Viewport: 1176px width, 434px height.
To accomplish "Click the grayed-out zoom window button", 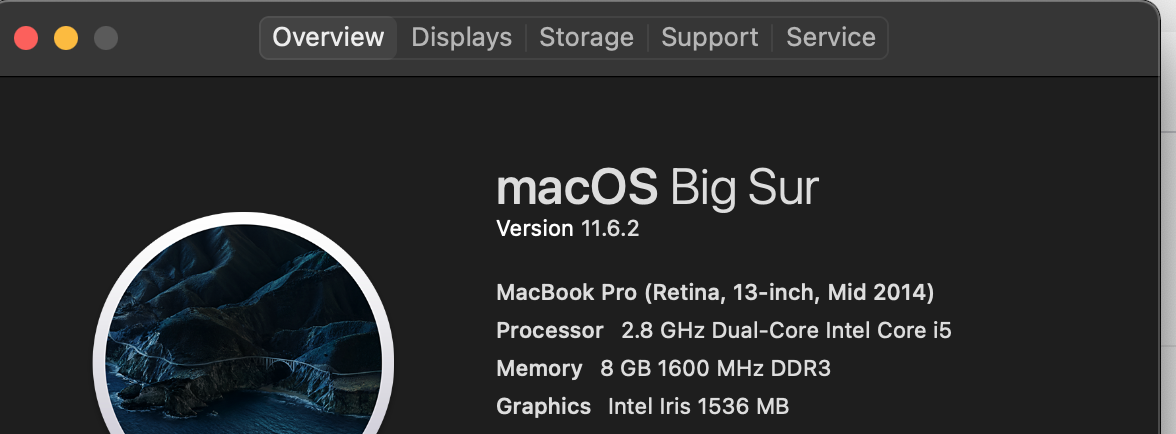I will click(106, 39).
